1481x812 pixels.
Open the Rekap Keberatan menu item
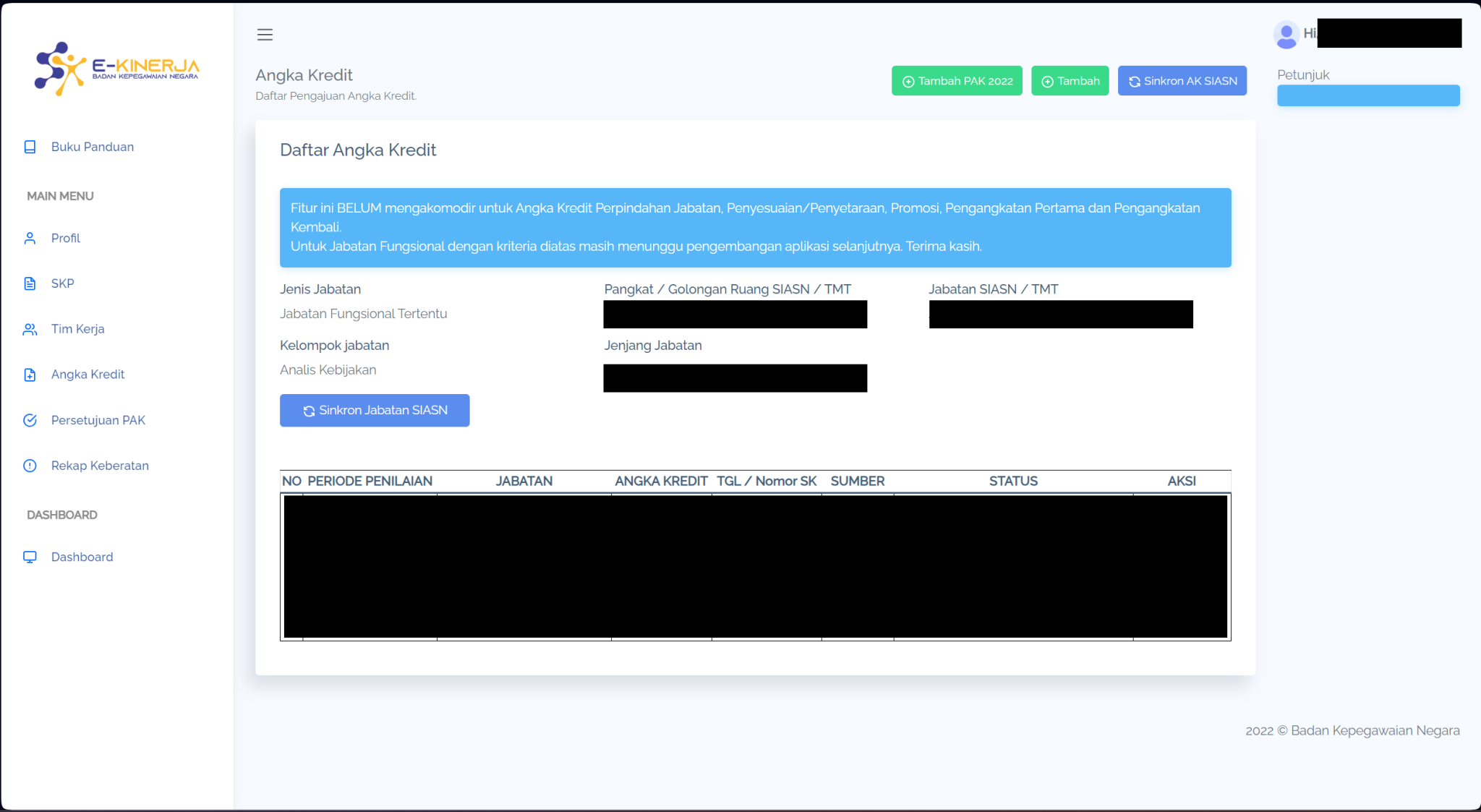tap(100, 466)
